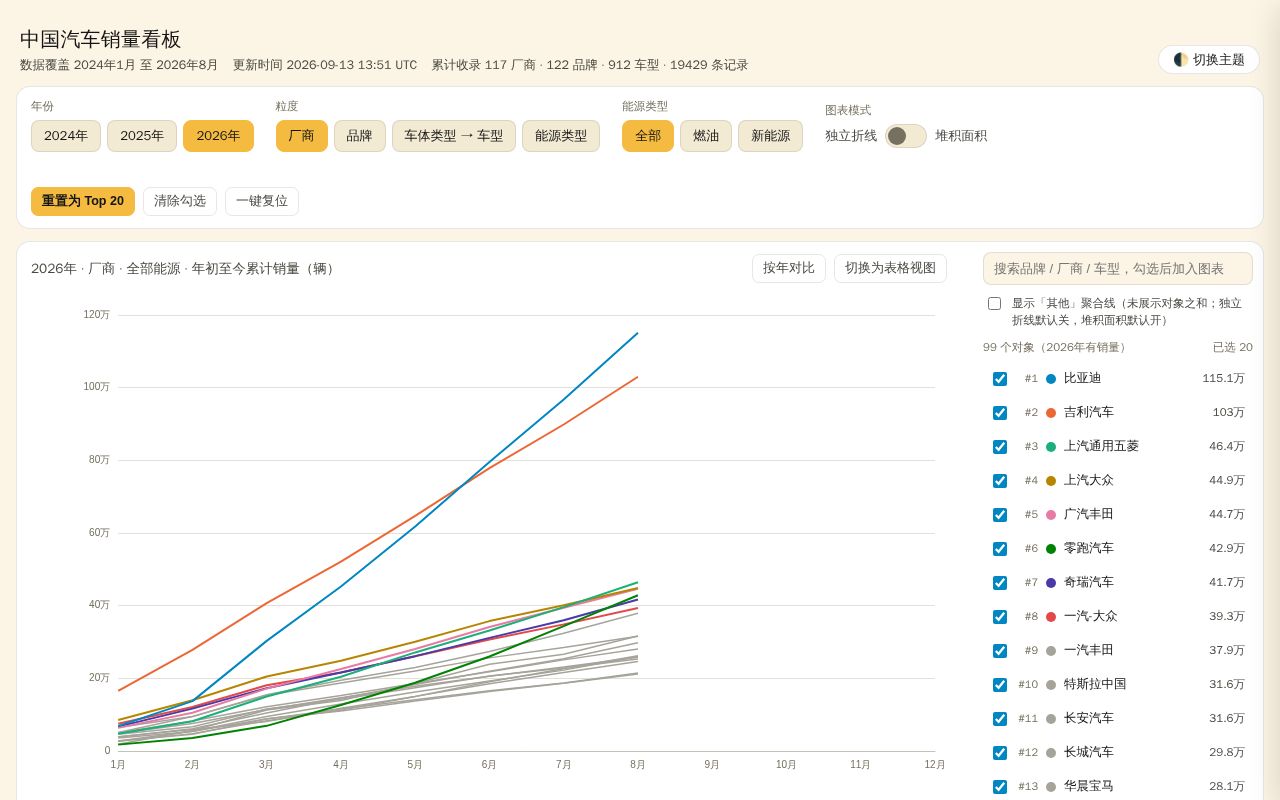Select 燃油 energy type
The height and width of the screenshot is (800, 1280).
pos(706,136)
